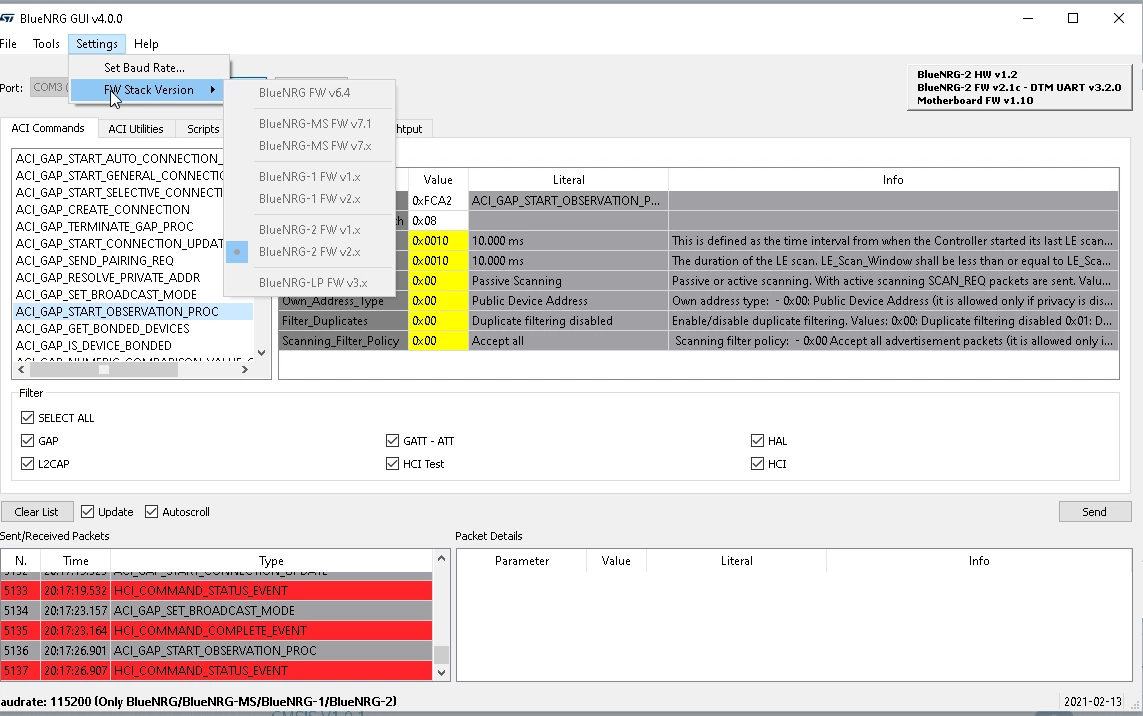Maximize the BlueNRG GUI window

click(1072, 18)
